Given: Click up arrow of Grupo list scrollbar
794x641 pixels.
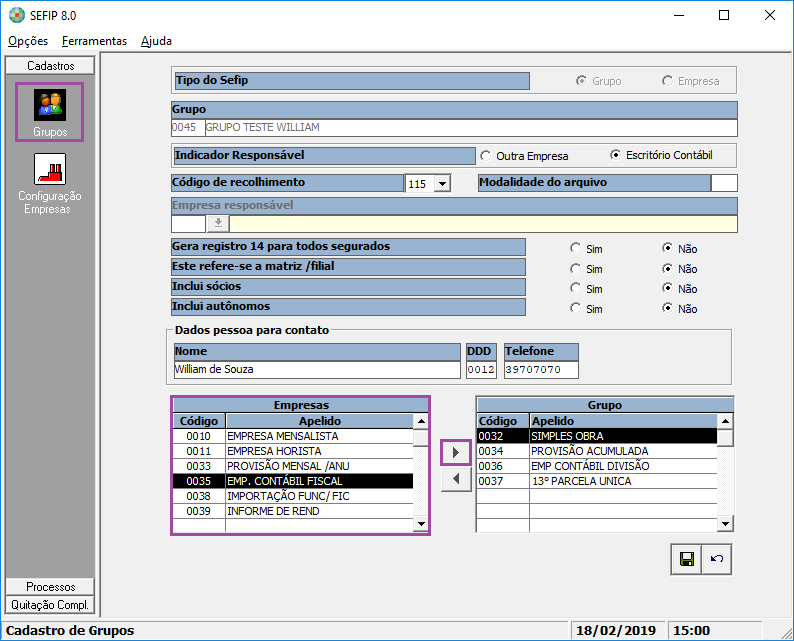Looking at the screenshot, I should (x=725, y=421).
